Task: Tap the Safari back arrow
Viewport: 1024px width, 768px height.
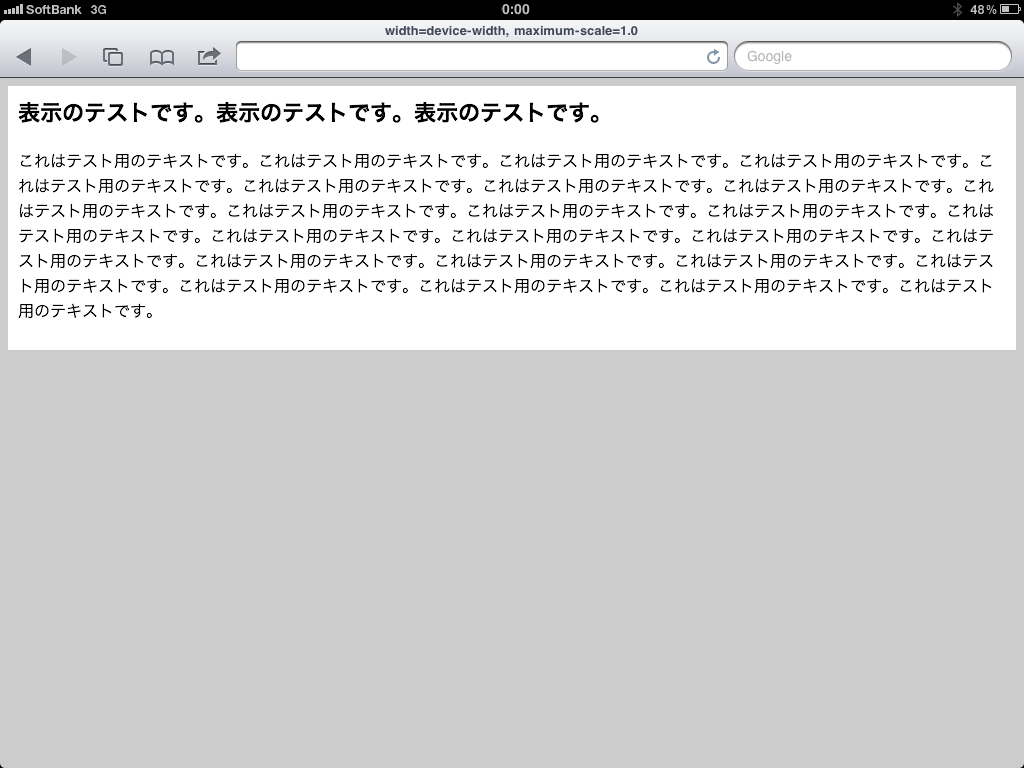Action: coord(24,57)
